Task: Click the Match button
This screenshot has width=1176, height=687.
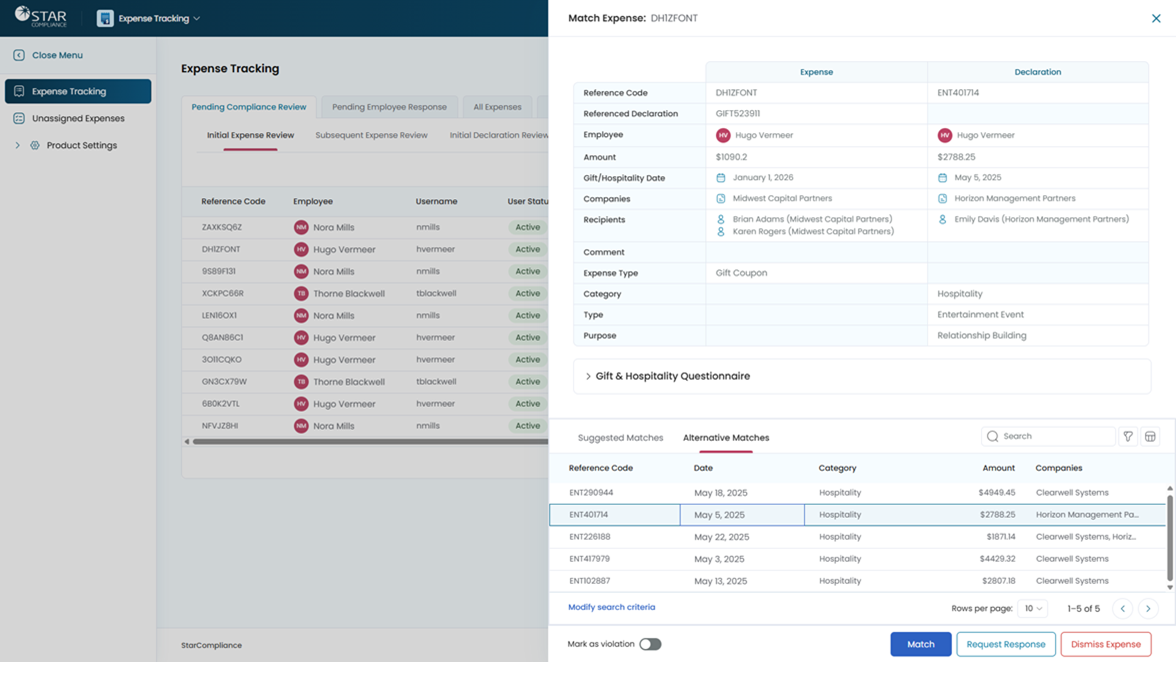Action: pos(920,644)
